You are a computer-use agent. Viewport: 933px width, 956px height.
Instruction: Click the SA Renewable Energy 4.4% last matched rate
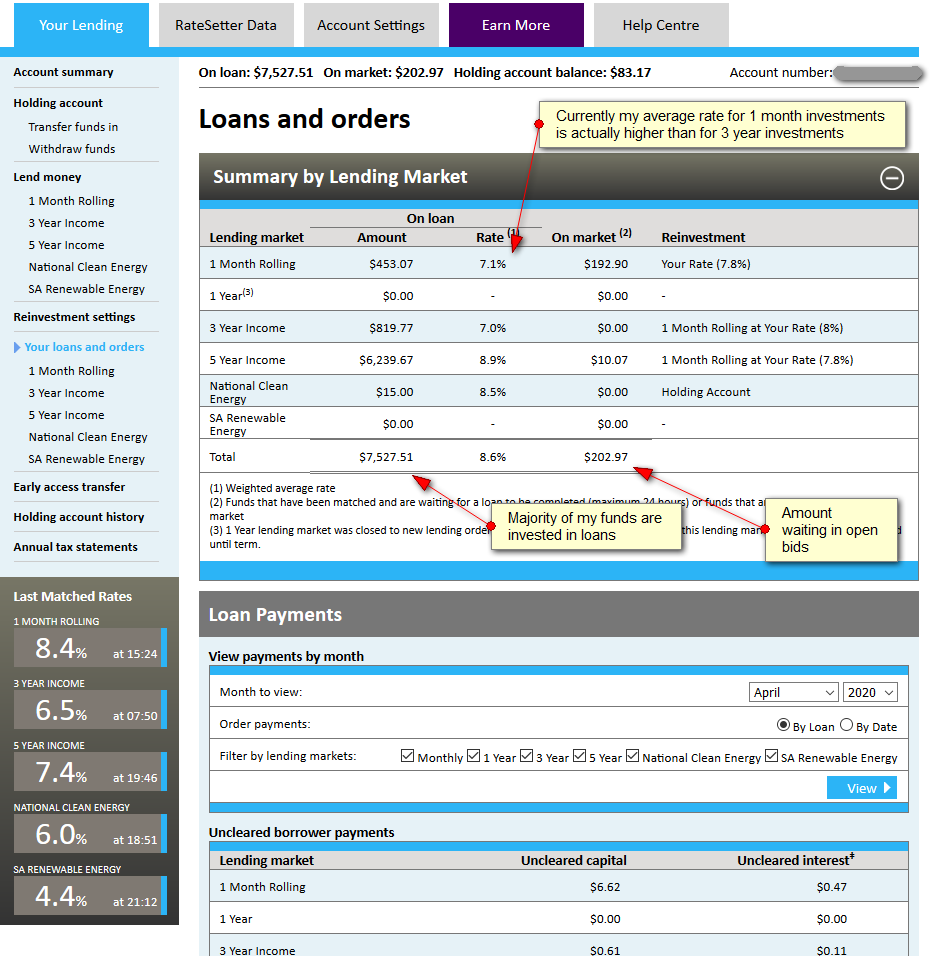pos(90,896)
